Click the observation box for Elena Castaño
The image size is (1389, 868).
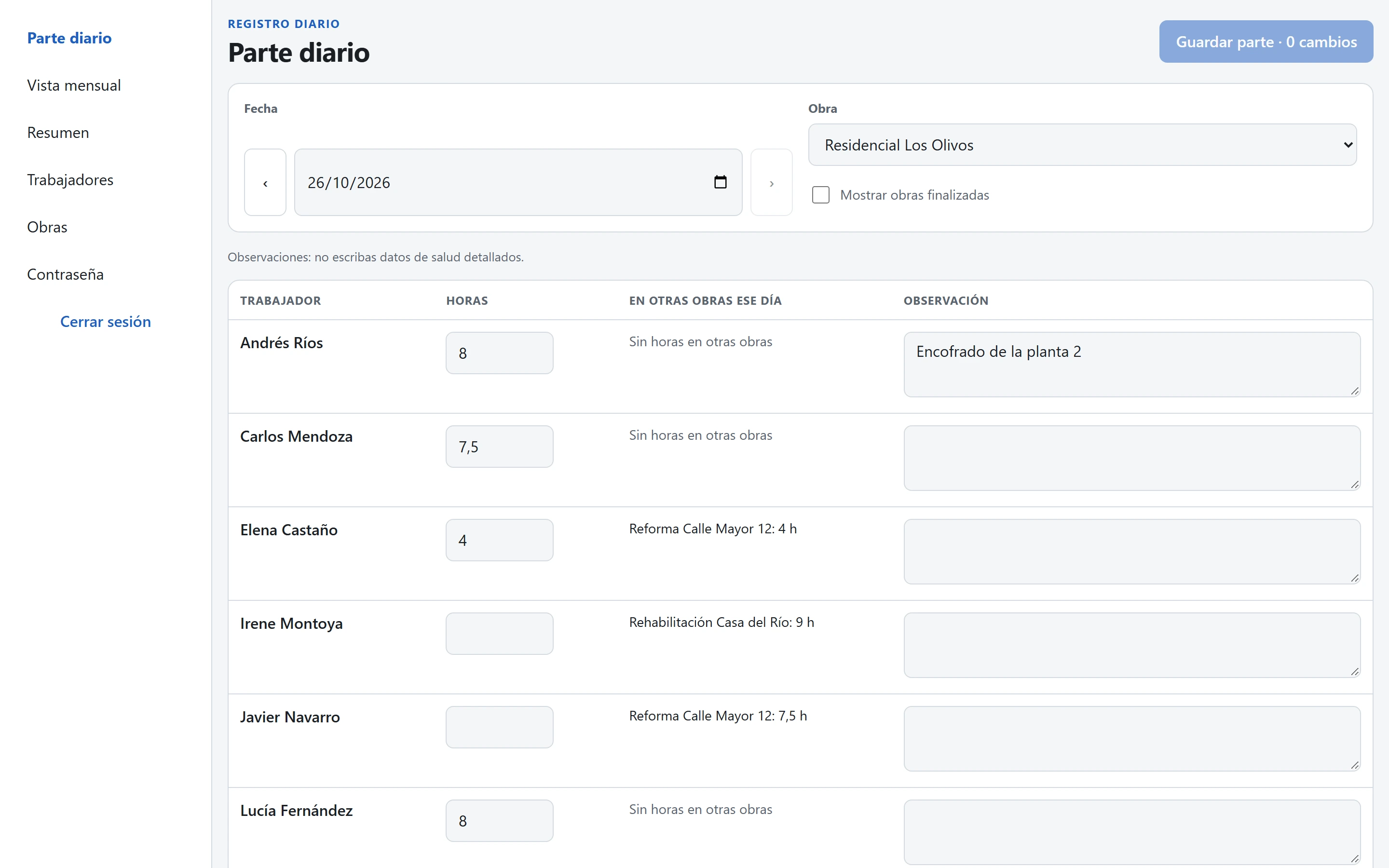tap(1132, 552)
